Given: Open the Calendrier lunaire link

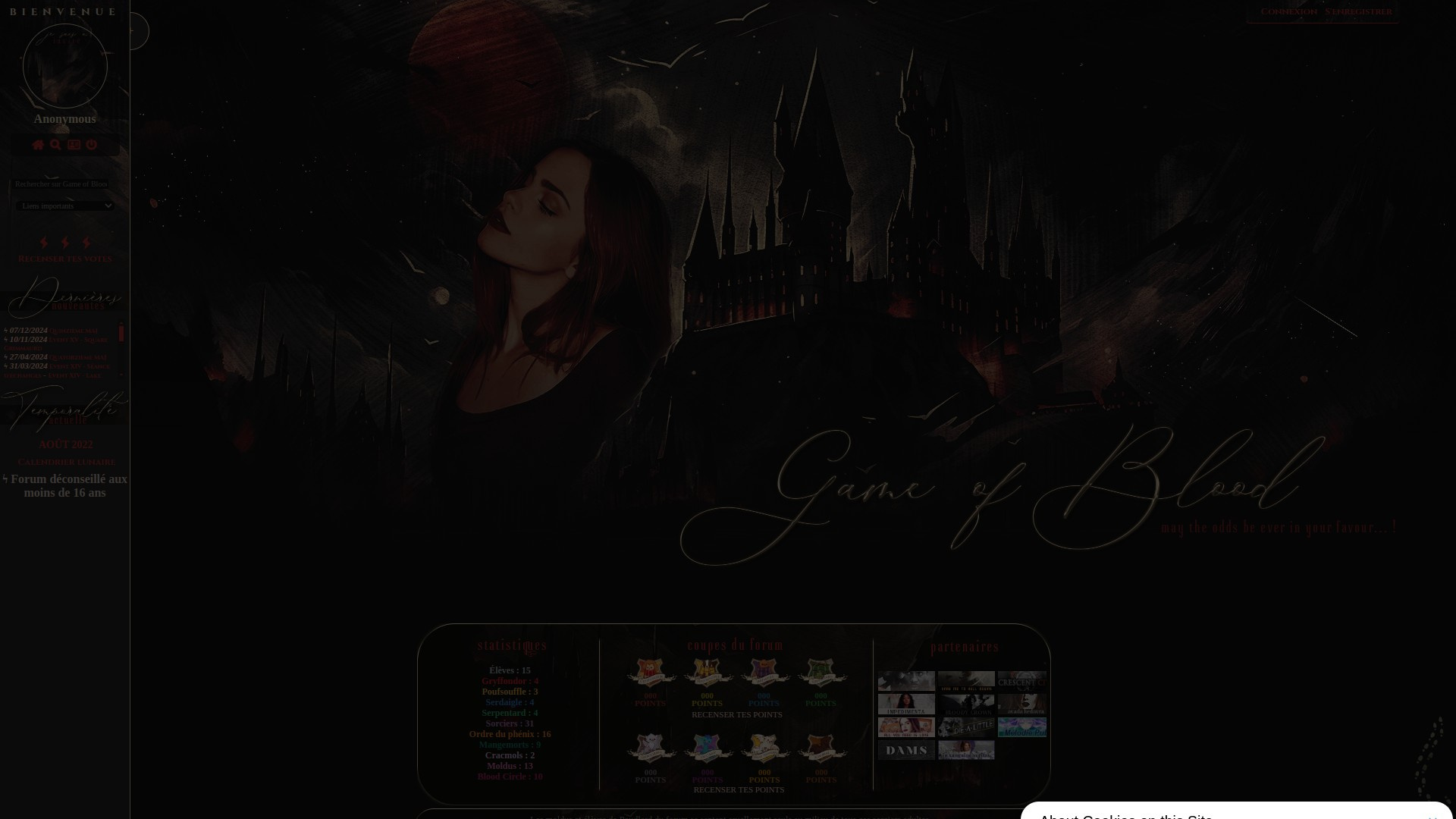Looking at the screenshot, I should pyautogui.click(x=67, y=462).
